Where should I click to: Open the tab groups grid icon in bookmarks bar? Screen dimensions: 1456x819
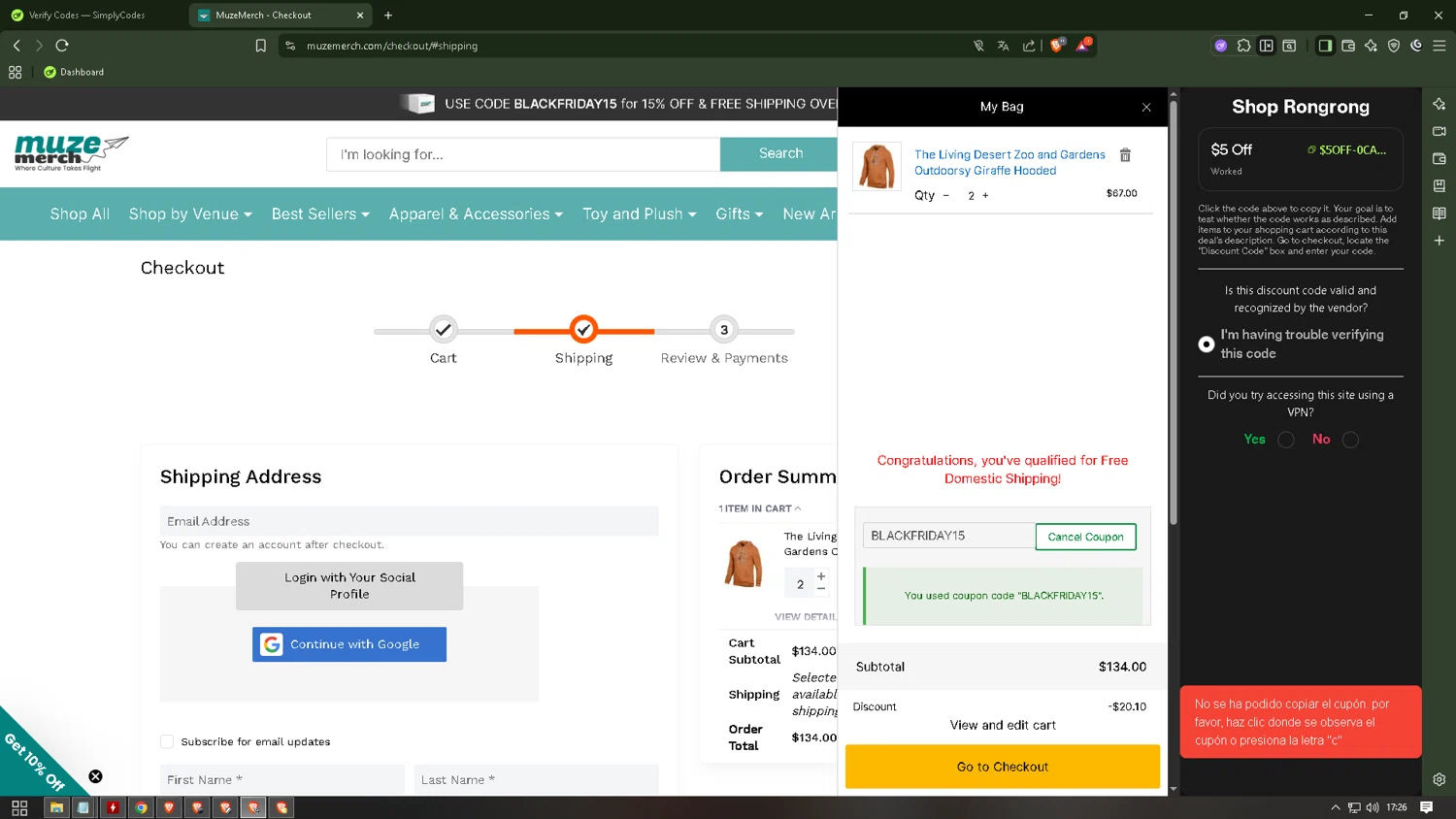click(15, 72)
